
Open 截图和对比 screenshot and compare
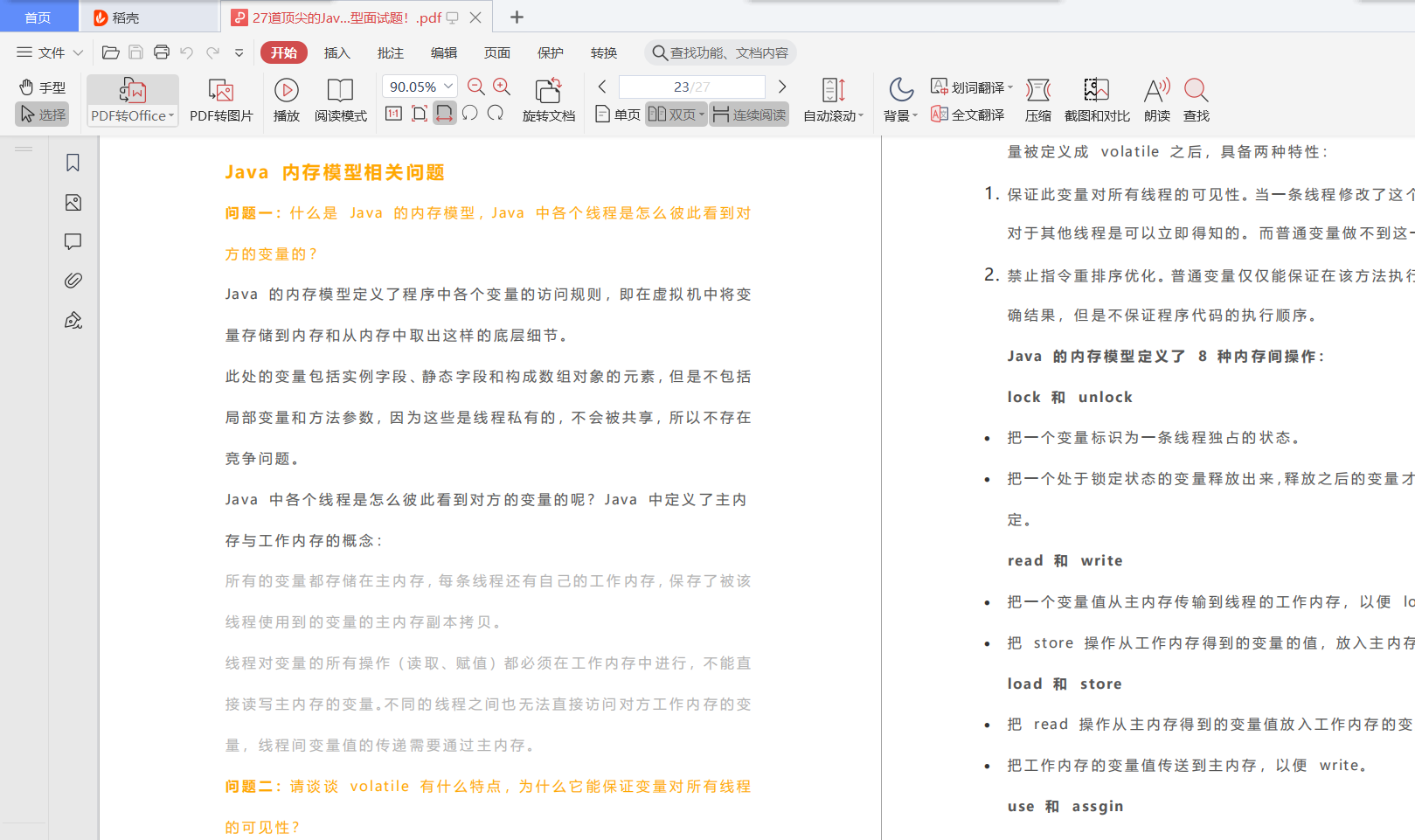[1097, 101]
